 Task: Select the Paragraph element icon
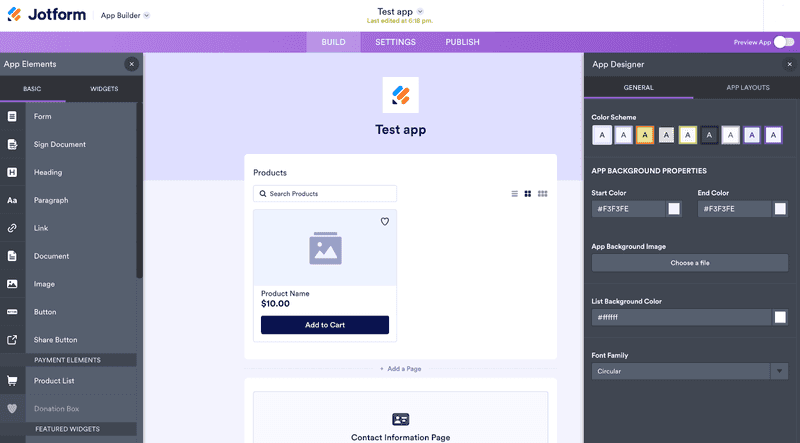coord(12,200)
